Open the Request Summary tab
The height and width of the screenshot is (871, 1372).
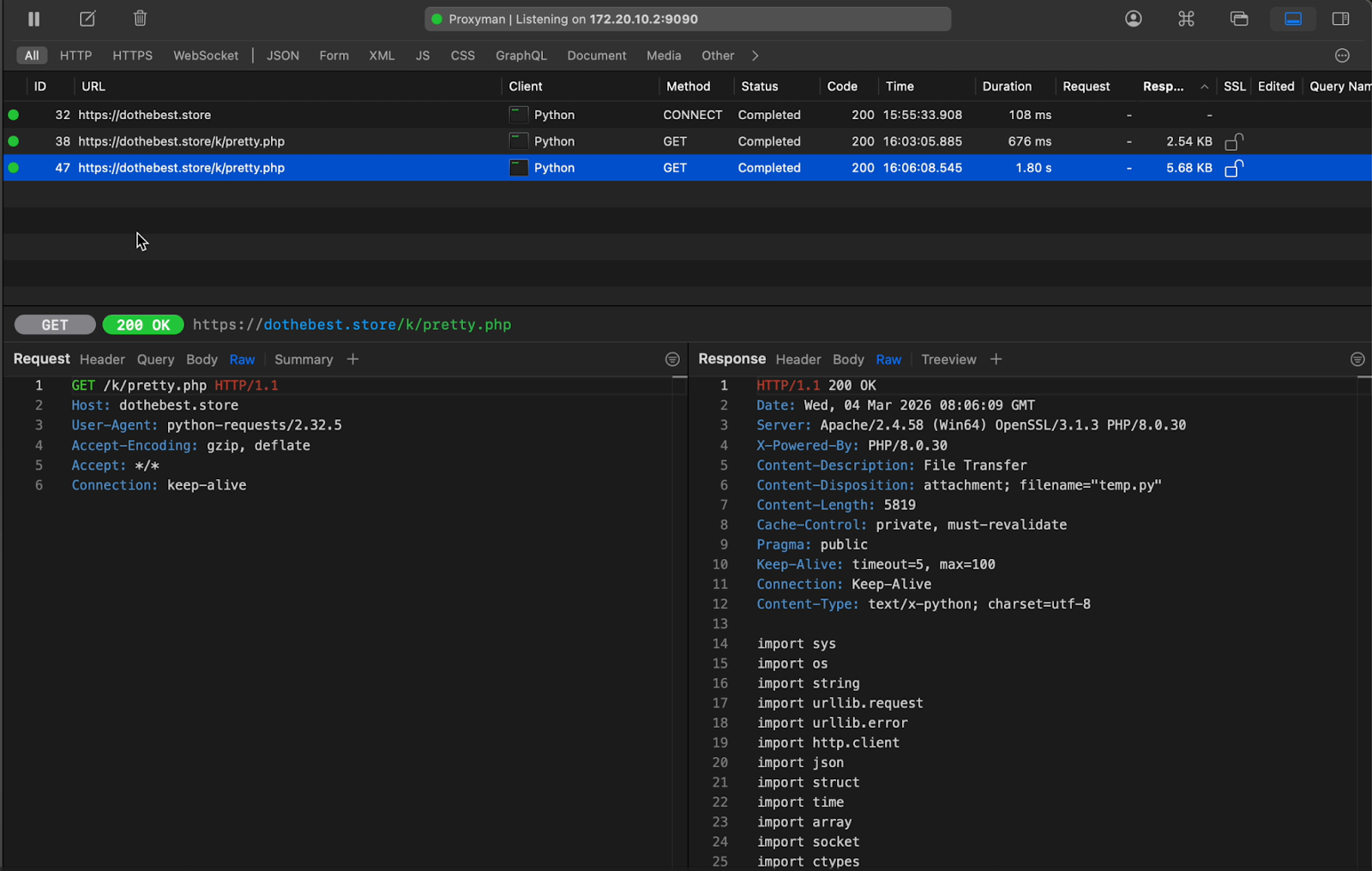click(x=304, y=359)
